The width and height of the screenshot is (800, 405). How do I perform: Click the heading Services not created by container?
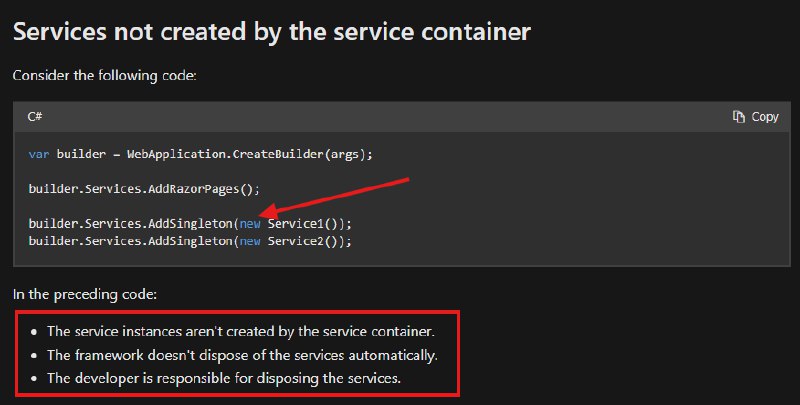coord(272,32)
